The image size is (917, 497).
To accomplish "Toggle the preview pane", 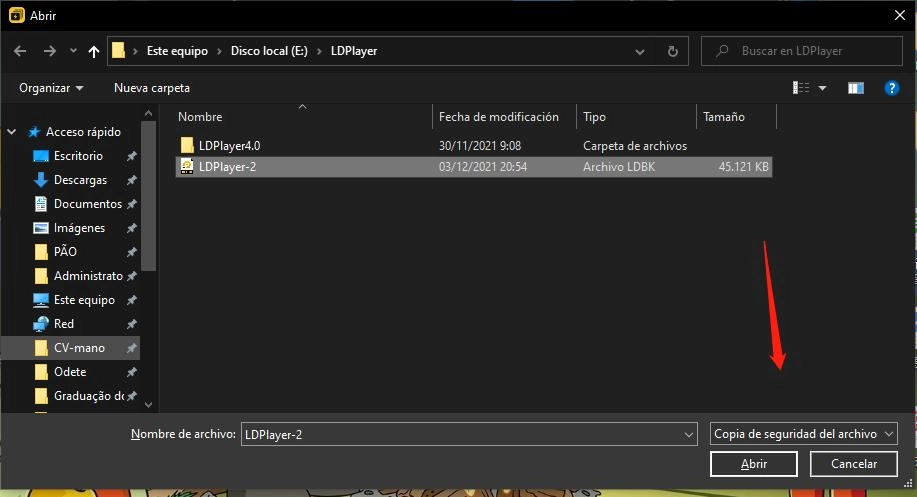I will pos(856,88).
